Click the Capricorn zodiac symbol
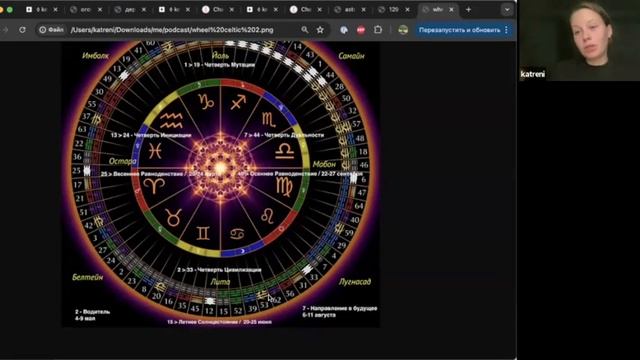 click(x=206, y=102)
